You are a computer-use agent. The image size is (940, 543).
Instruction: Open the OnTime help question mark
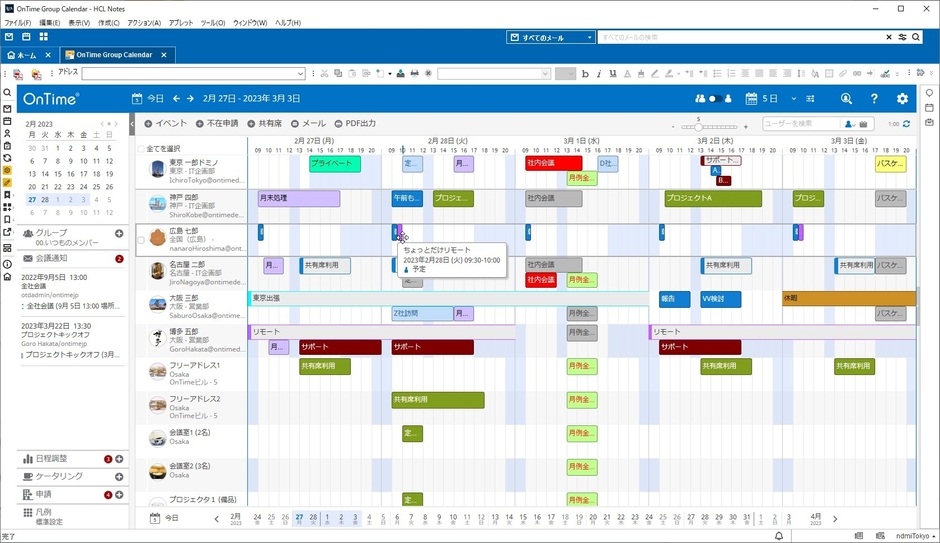tap(874, 99)
